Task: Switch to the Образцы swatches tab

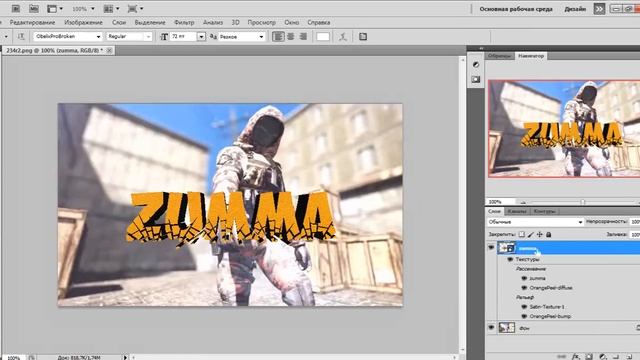Action: [x=500, y=56]
